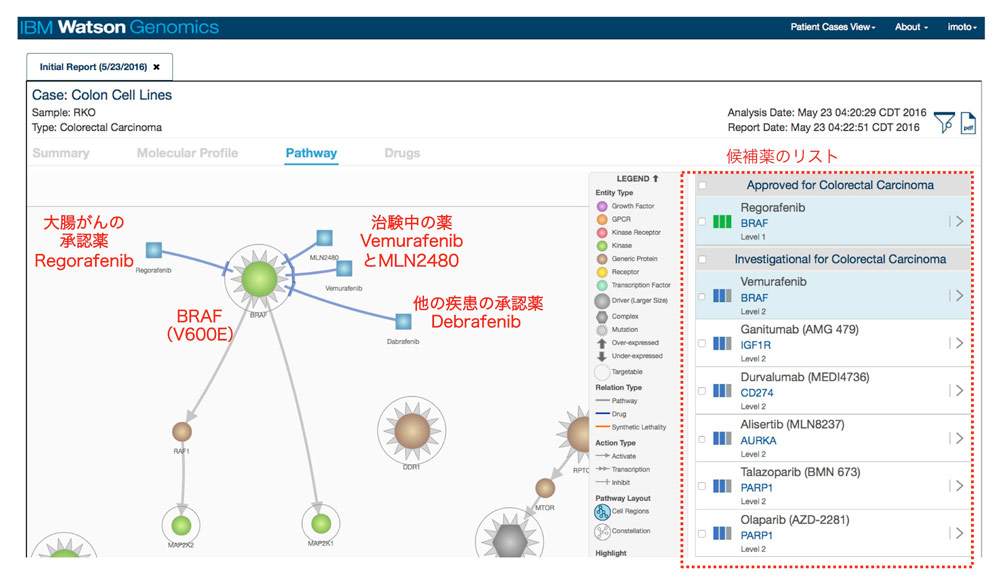Expand Vemurafenib details chevron
Viewport: 1000px width, 584px height.
[959, 295]
